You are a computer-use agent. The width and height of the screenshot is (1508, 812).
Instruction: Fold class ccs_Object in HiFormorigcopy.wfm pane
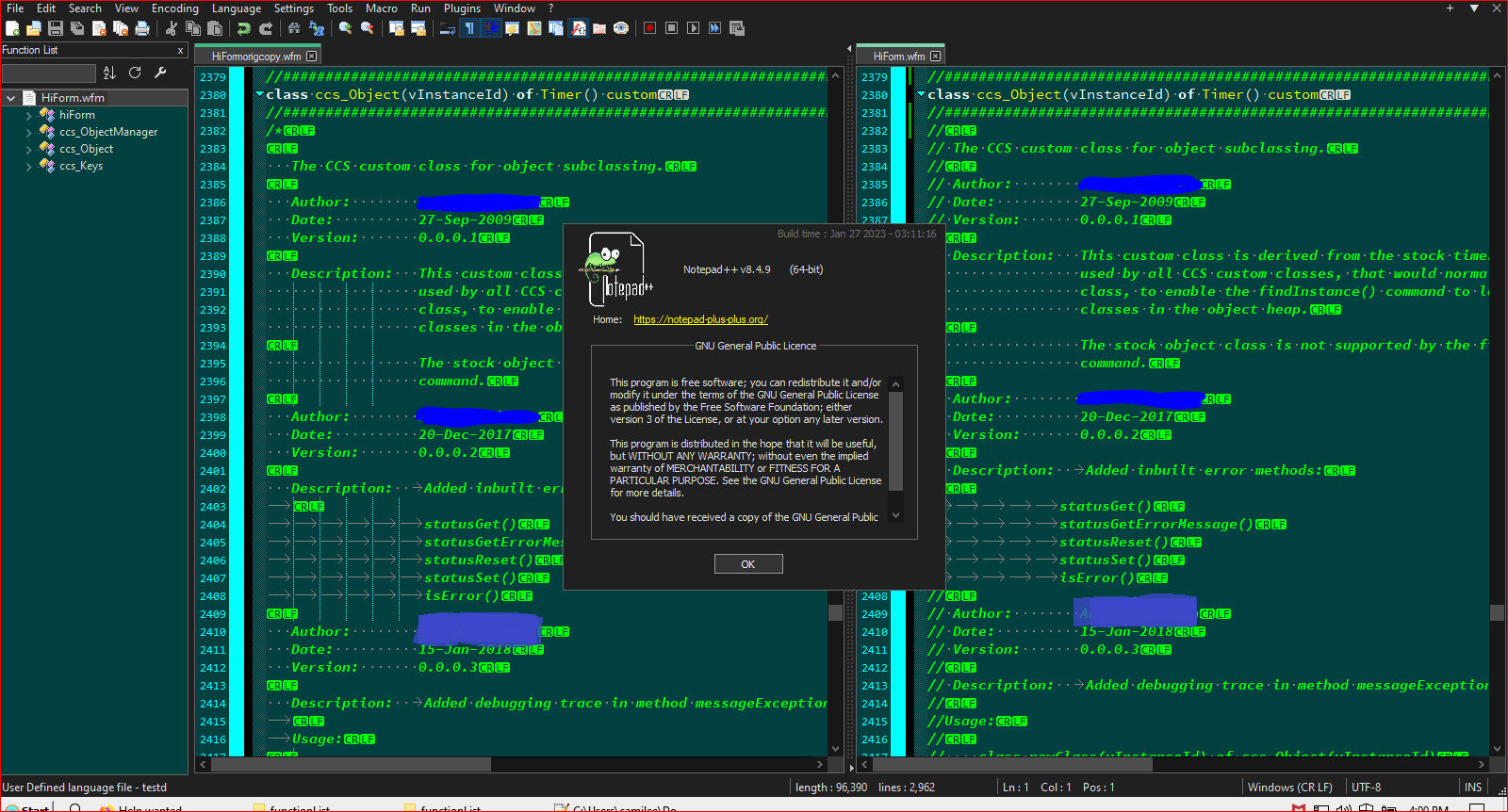click(x=259, y=94)
